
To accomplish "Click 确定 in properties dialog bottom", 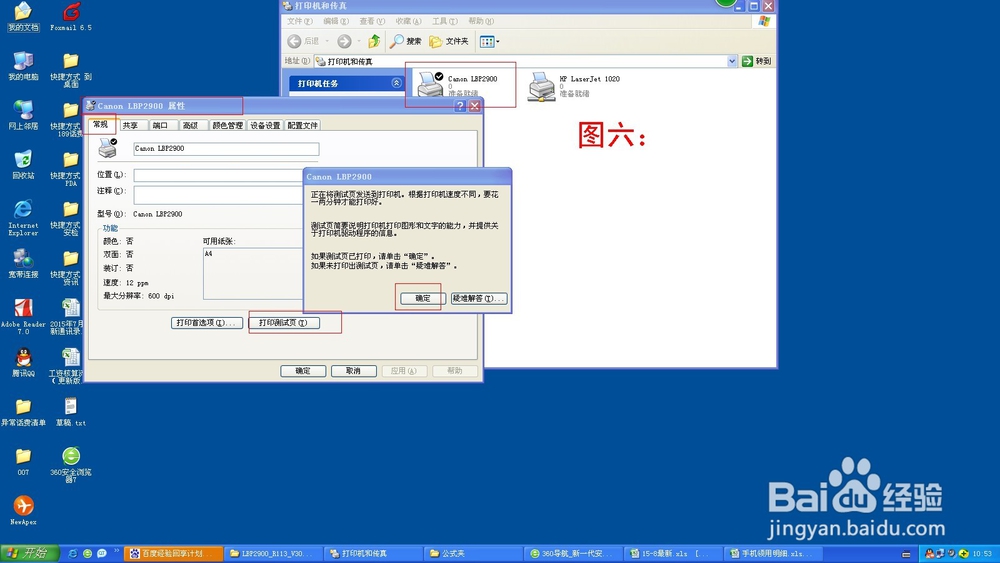I will pyautogui.click(x=303, y=370).
